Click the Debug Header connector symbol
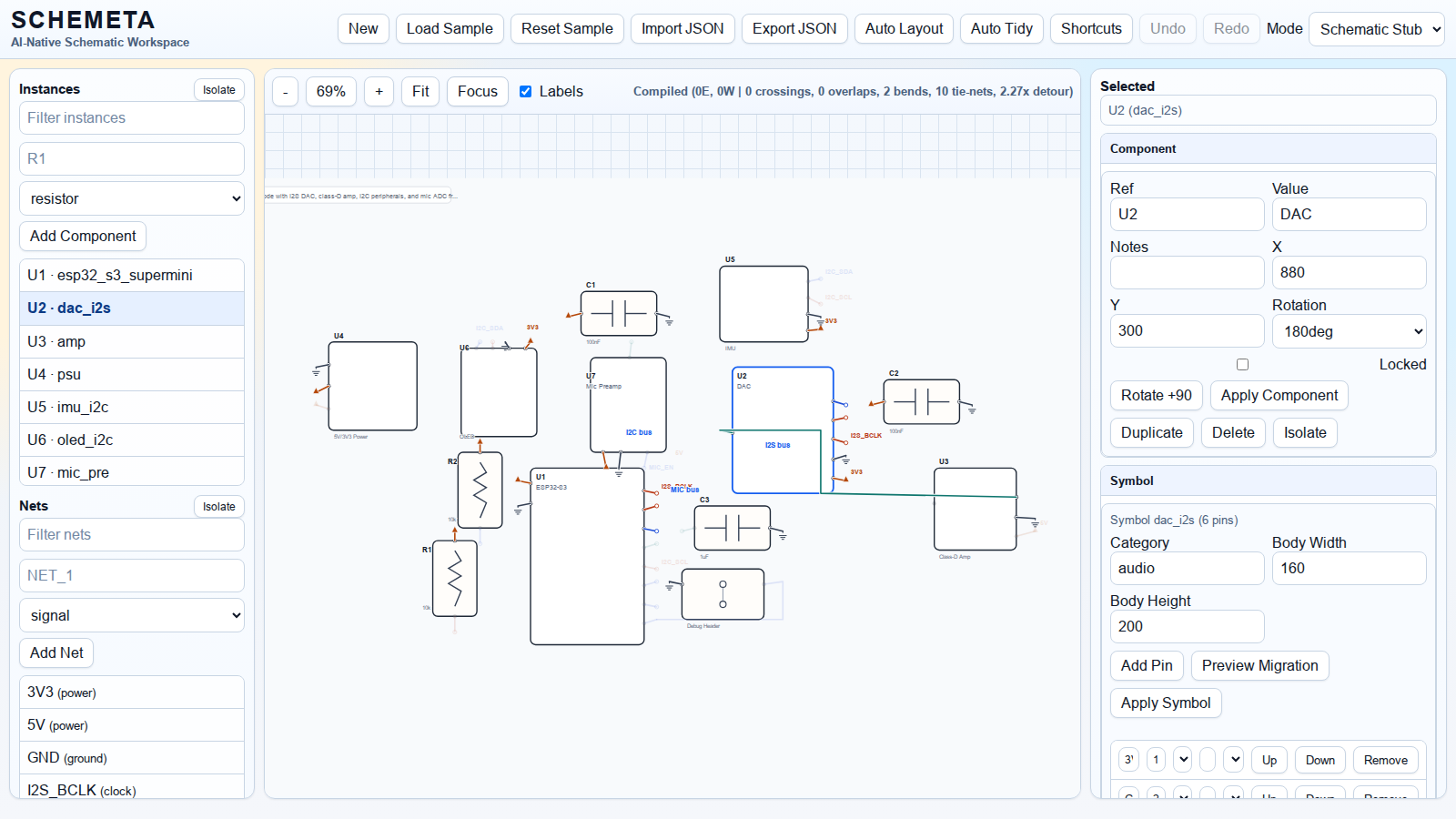Screen dimensions: 1456x819 point(723,594)
